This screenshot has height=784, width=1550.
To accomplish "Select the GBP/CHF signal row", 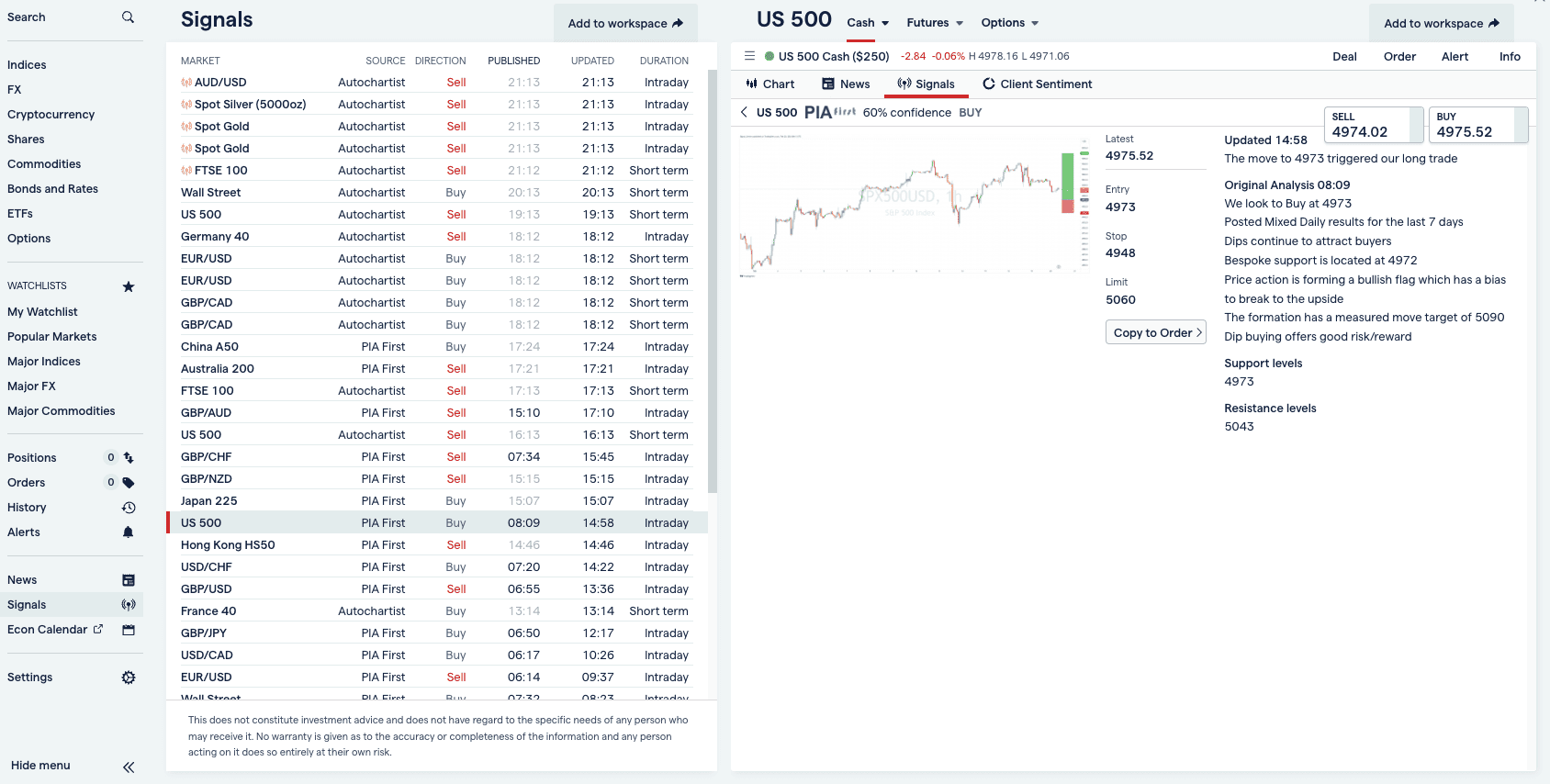I will pyautogui.click(x=437, y=457).
